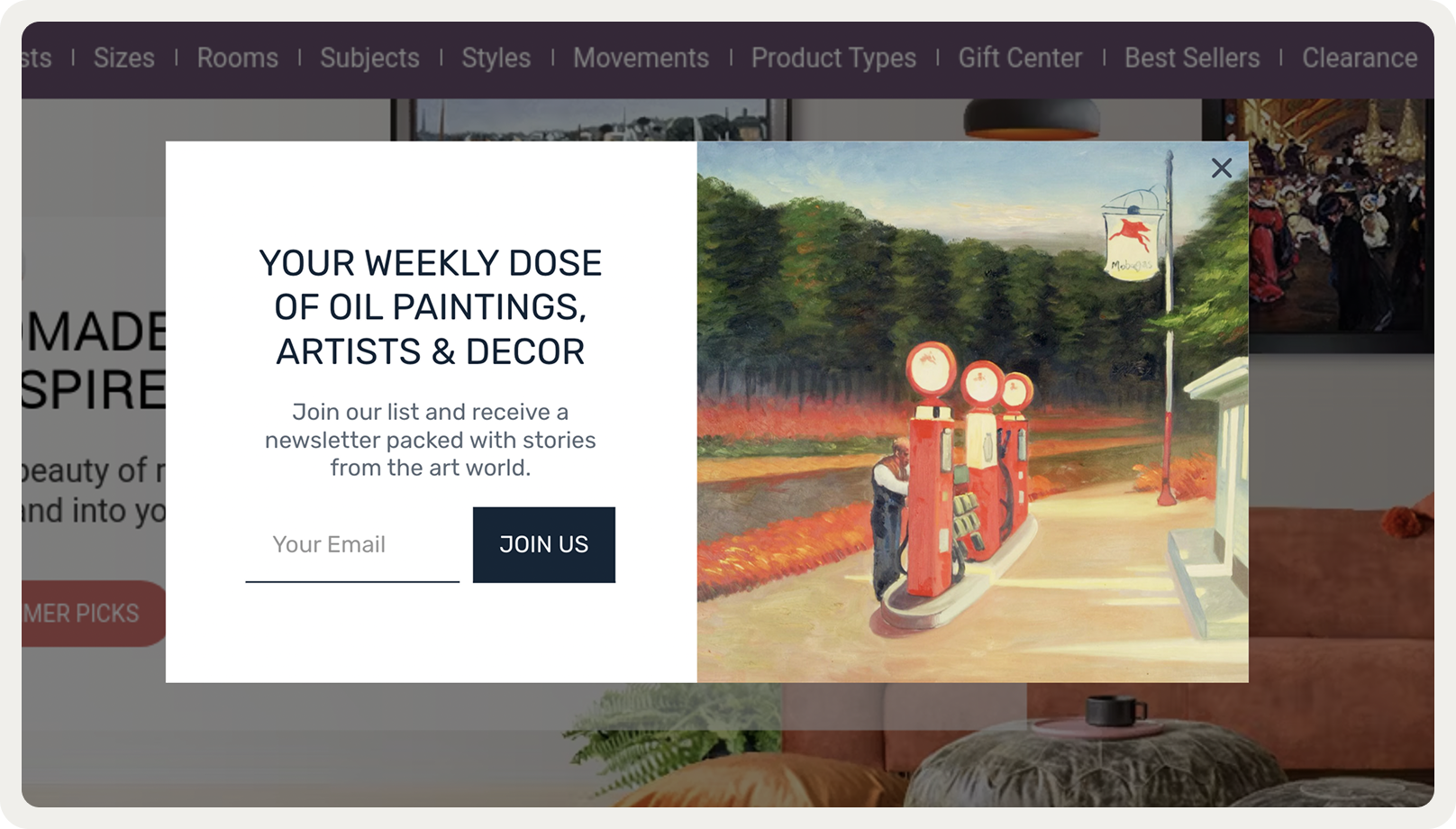
Task: Open the Rooms menu
Action: click(x=238, y=58)
